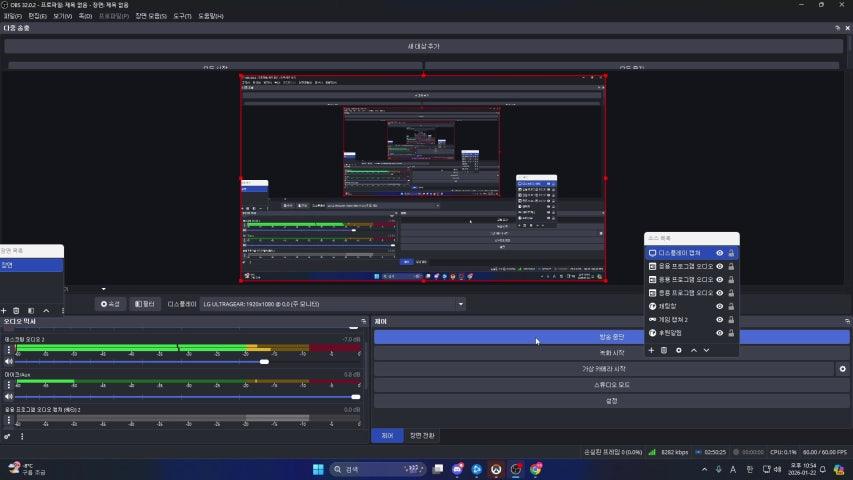This screenshot has height=480, width=853.
Task: Remove the selected scene with trash icon
Action: click(17, 311)
